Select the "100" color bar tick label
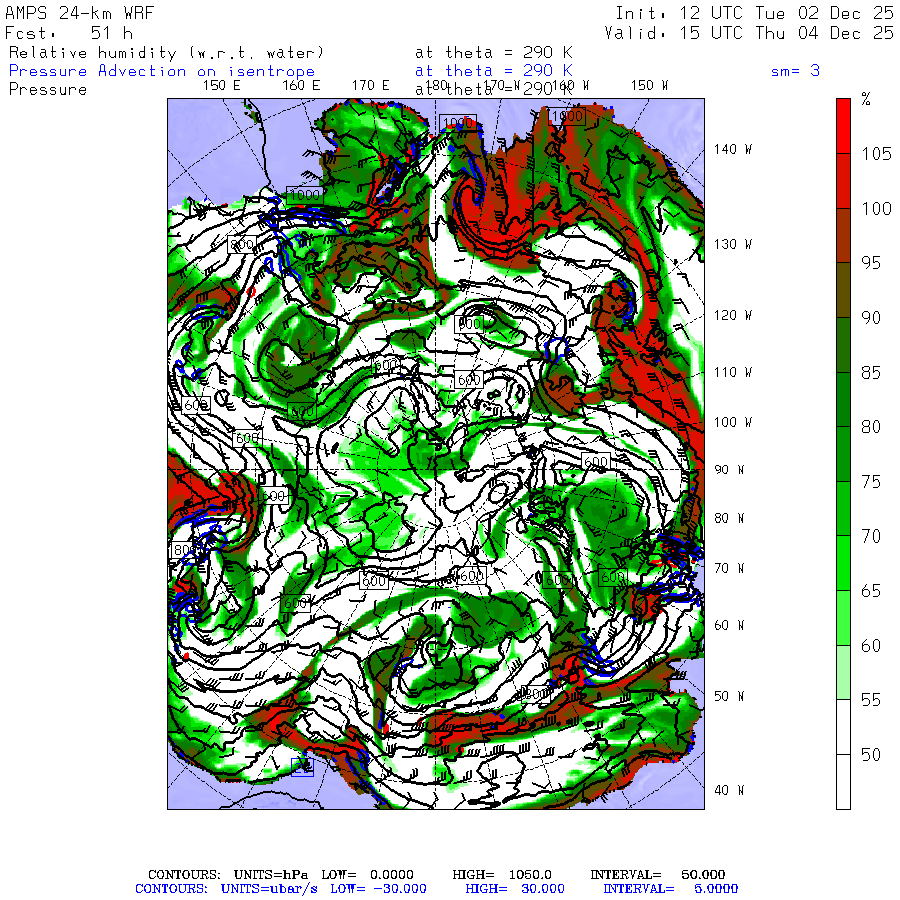Image resolution: width=900 pixels, height=900 pixels. 876,209
